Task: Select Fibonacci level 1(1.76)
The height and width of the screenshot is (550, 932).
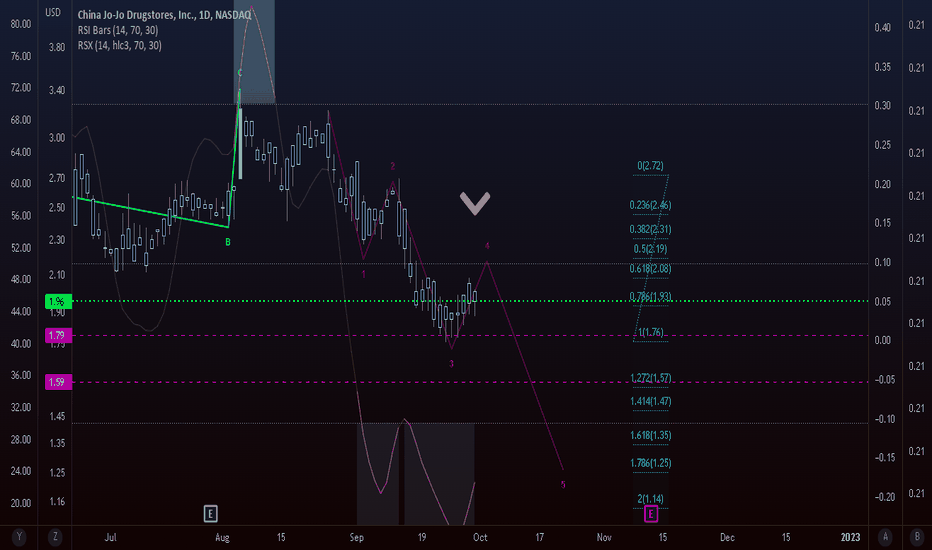Action: [x=650, y=332]
